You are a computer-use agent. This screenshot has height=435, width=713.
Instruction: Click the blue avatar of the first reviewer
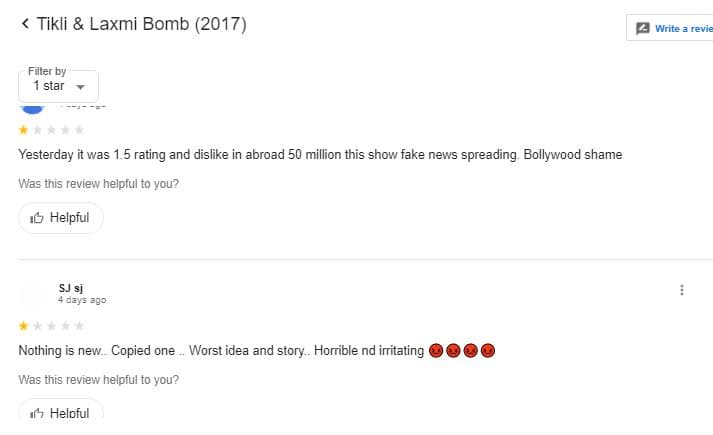coord(32,109)
